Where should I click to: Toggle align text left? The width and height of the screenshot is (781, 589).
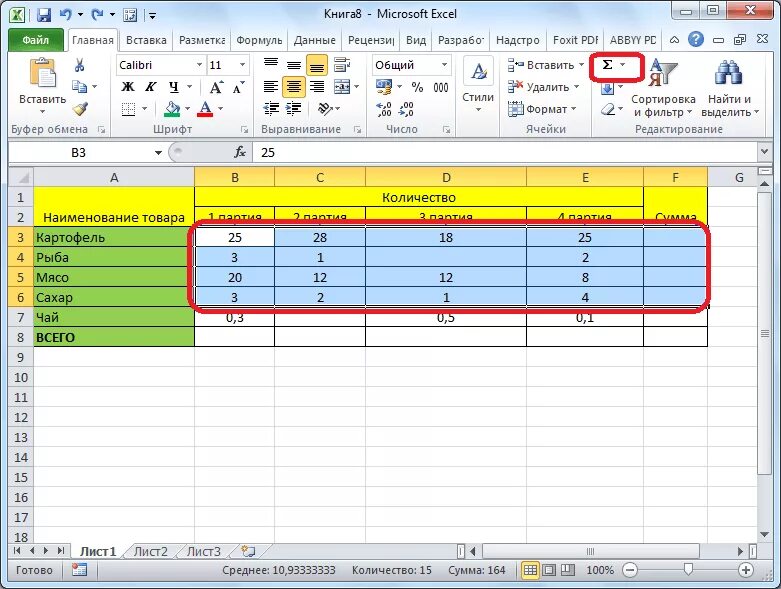(x=271, y=87)
